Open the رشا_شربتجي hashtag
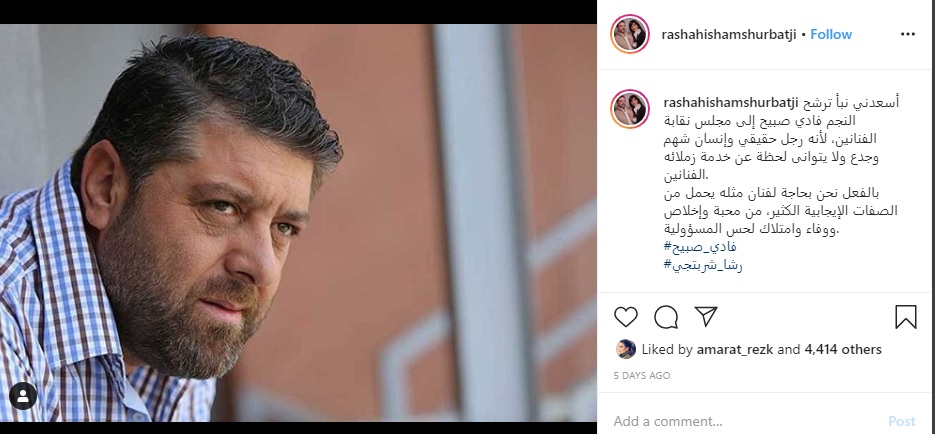Screen dimensions: 935x434 pos(703,265)
